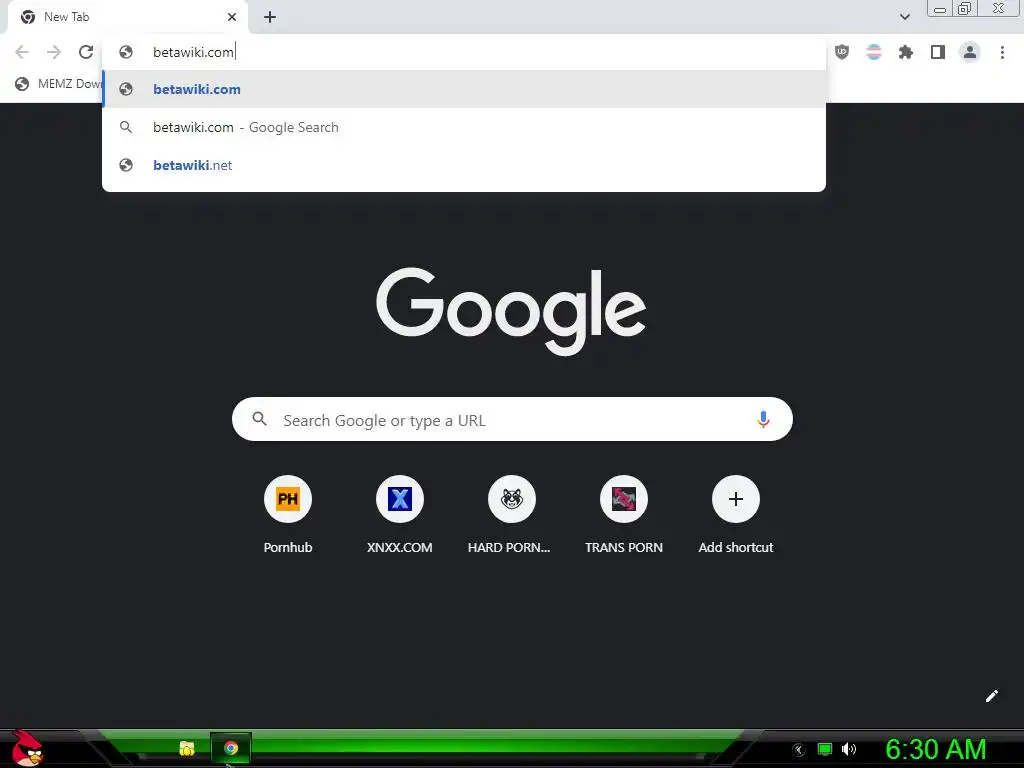Open the uBlock Origin shield extension
Image resolution: width=1024 pixels, height=768 pixels.
tap(842, 52)
